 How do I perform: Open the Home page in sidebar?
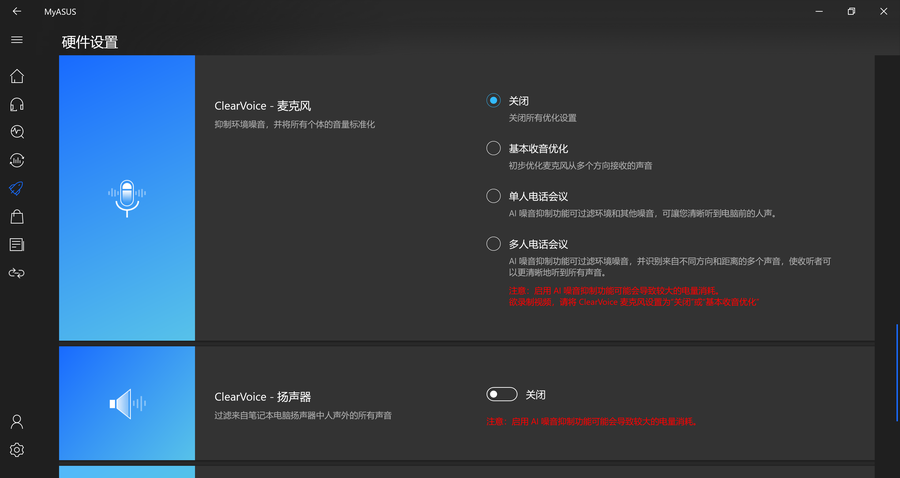(16, 76)
